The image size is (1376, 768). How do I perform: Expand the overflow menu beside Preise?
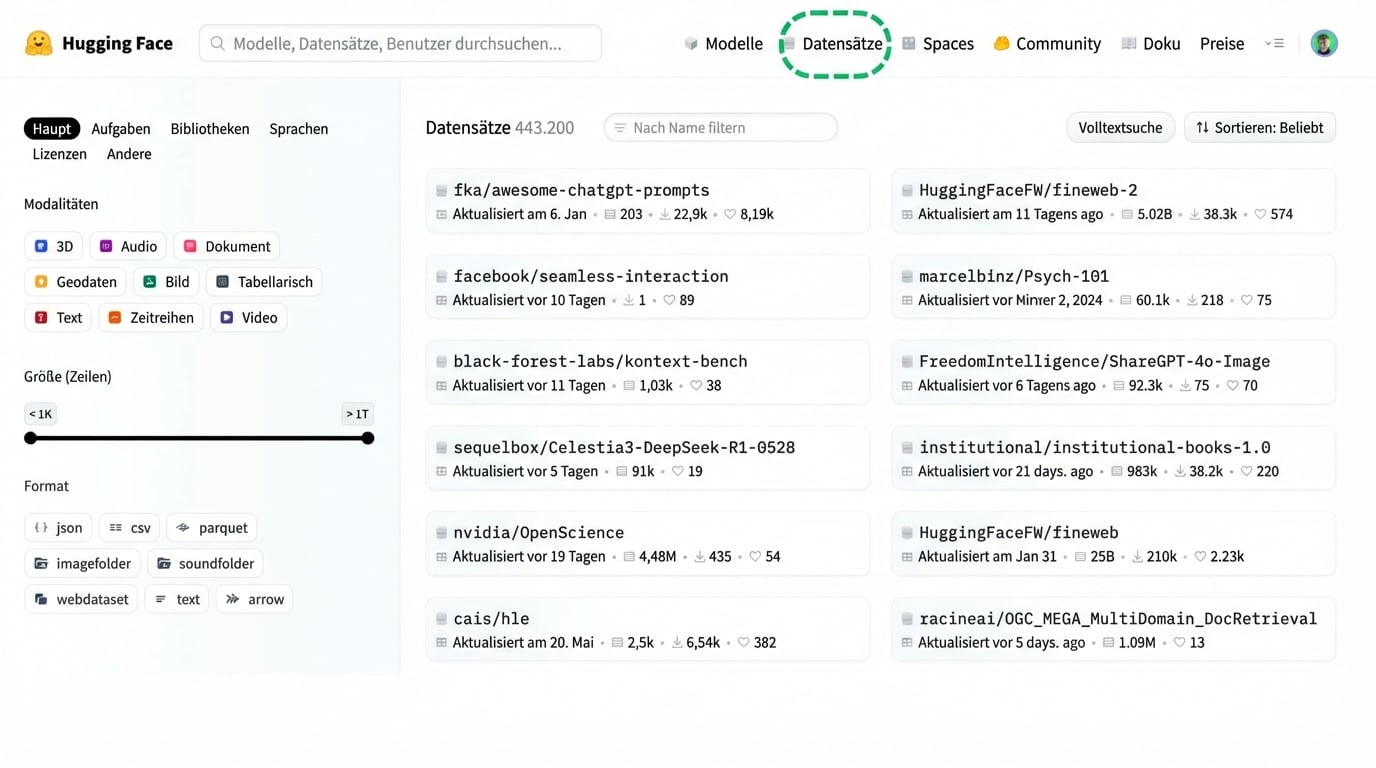(x=1274, y=43)
